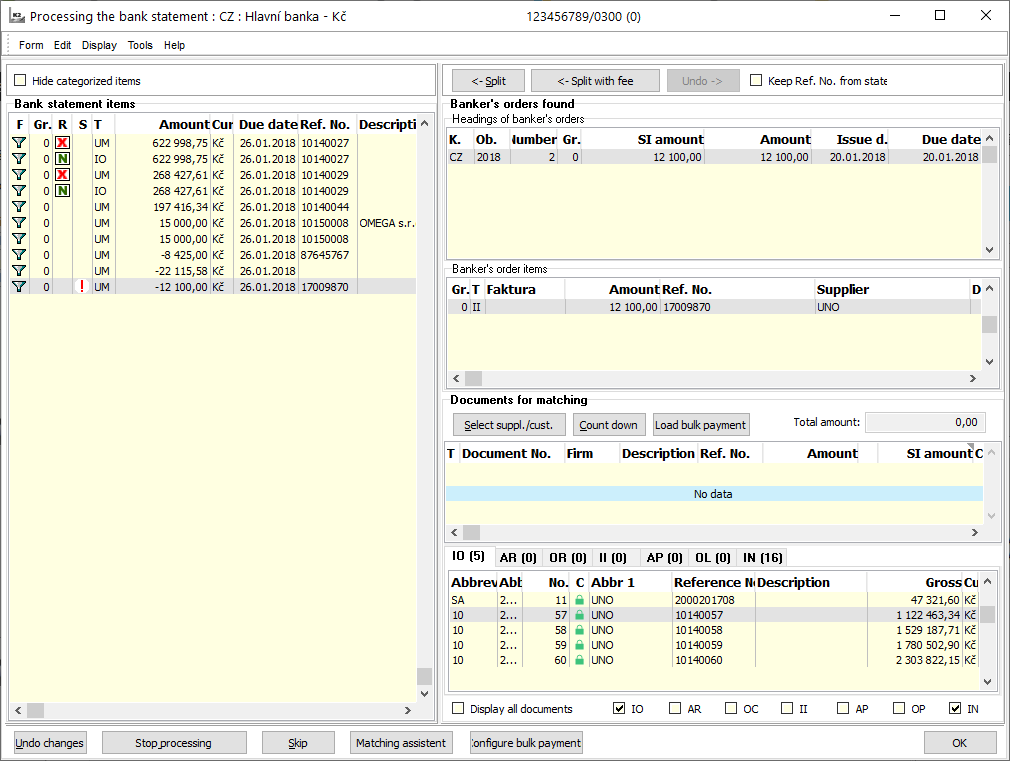Click filter icon in 268 427,61 UM row
This screenshot has width=1010, height=761.
coord(19,175)
